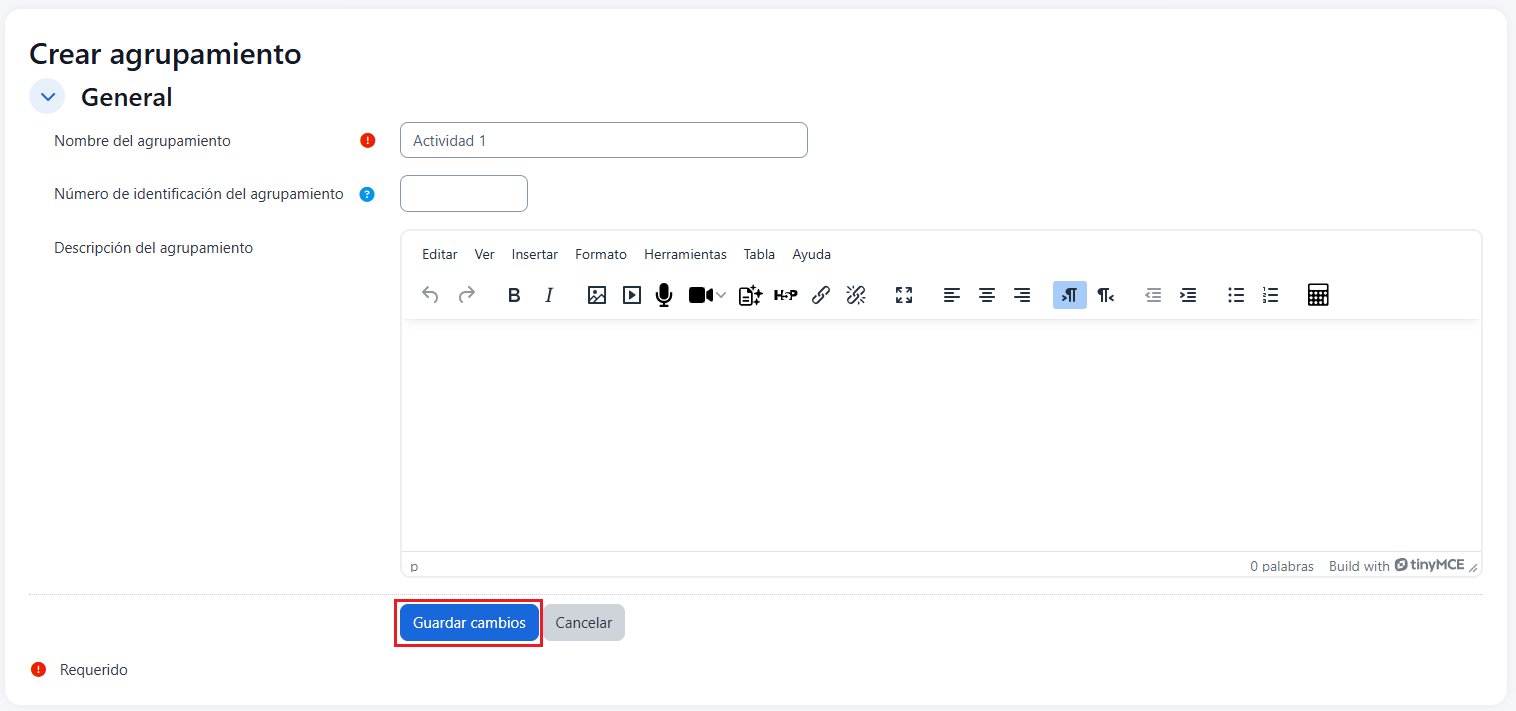Image resolution: width=1516 pixels, height=711 pixels.
Task: Open the video recording dropdown arrow
Action: 721,295
